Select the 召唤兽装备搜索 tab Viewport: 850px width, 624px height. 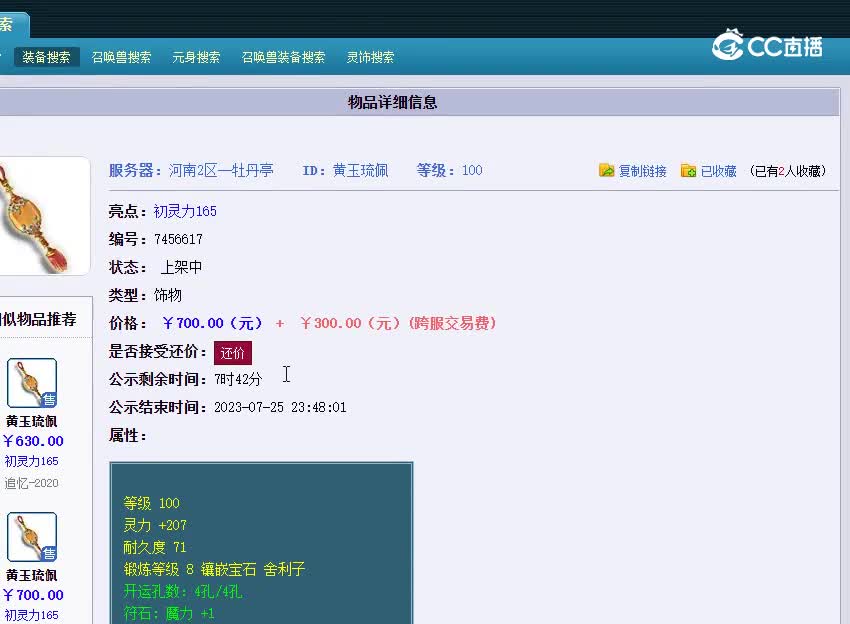(284, 57)
